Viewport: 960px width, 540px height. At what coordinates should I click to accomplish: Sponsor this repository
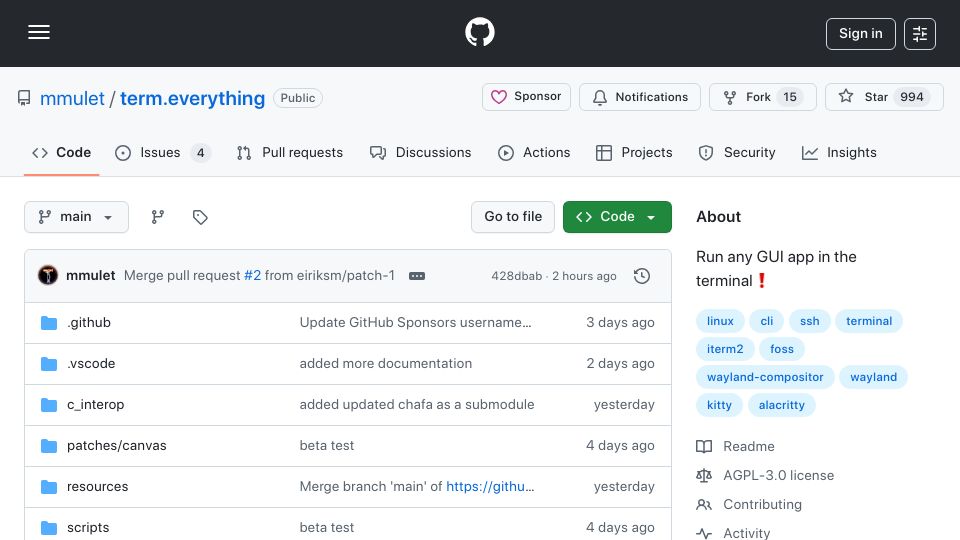(527, 97)
